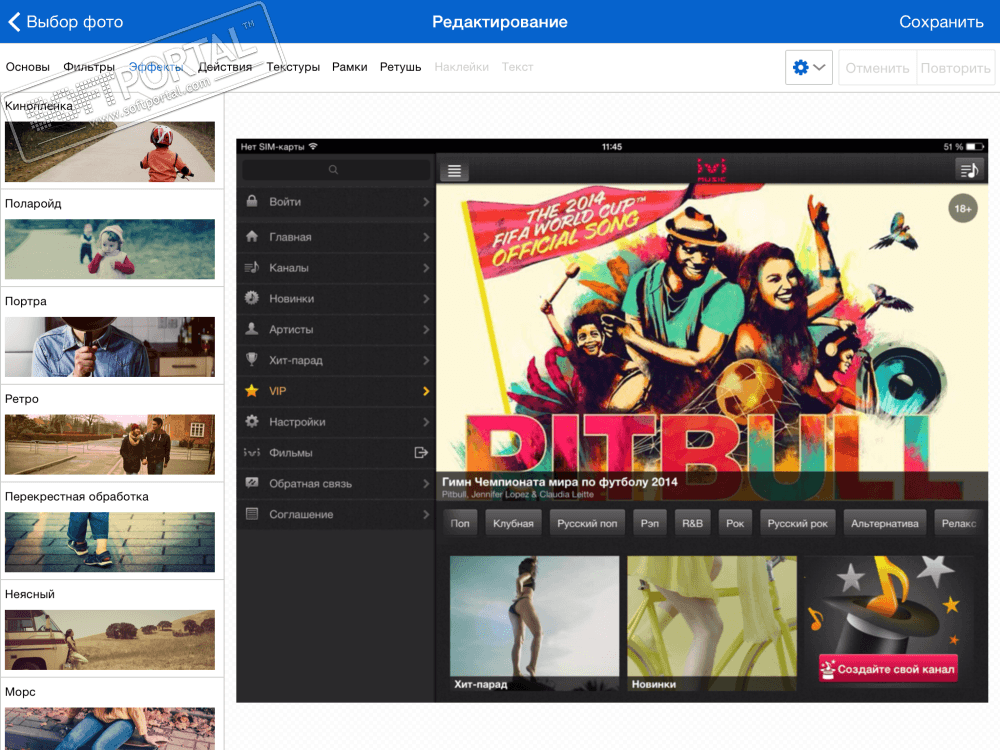Screen dimensions: 1000x750
Task: Expand the Соглашение row chevron
Action: (426, 514)
